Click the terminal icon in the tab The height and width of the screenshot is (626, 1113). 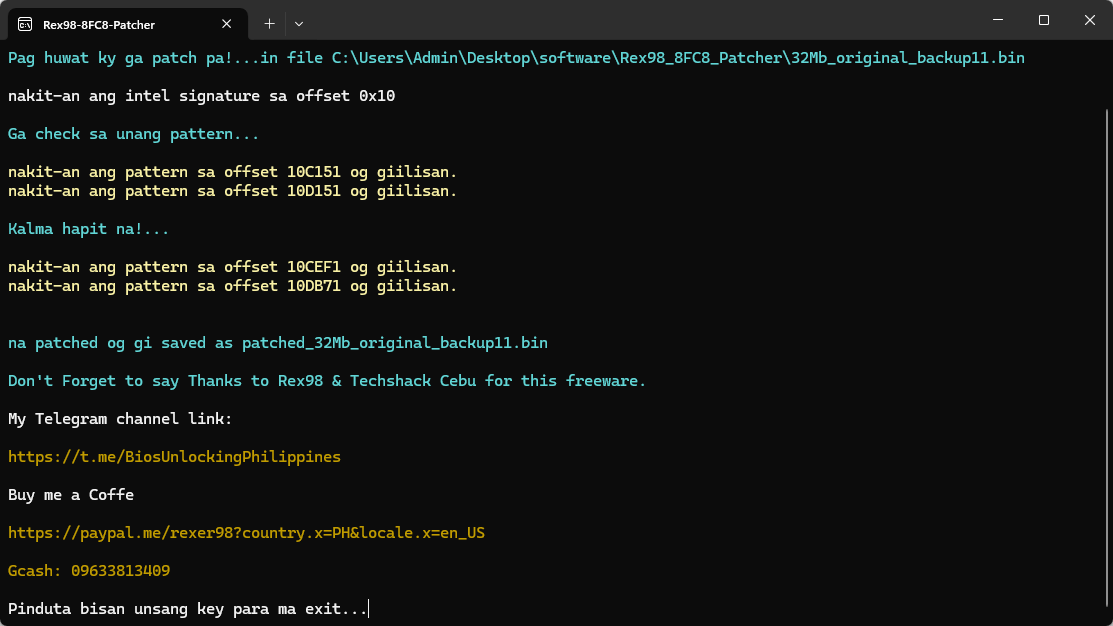(x=25, y=24)
